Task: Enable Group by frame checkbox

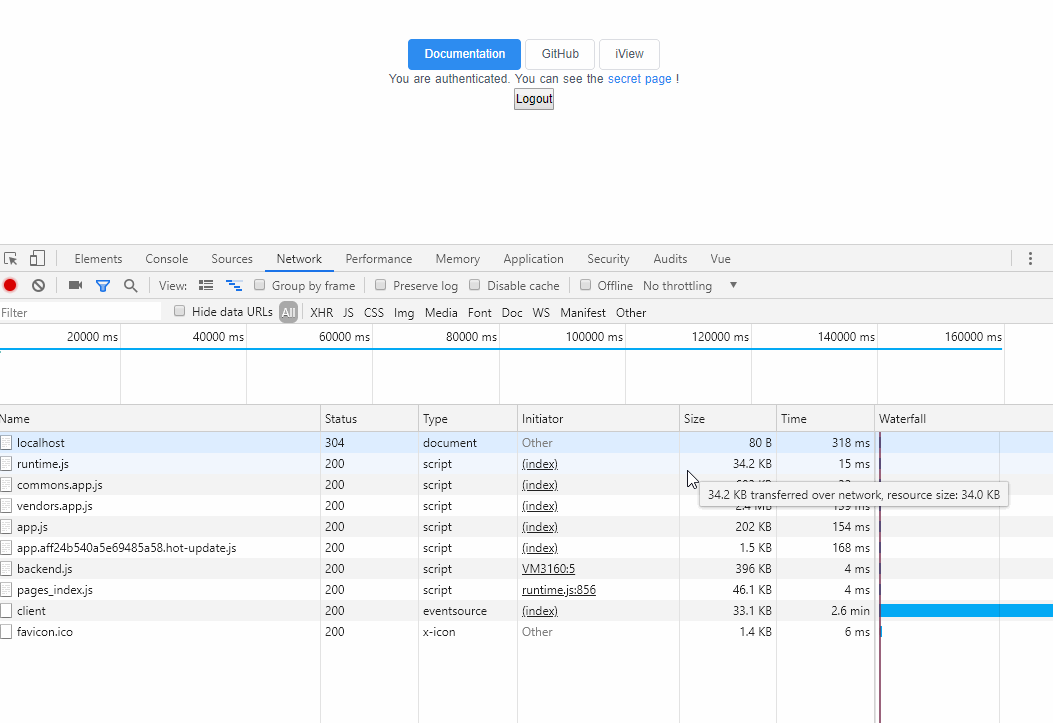Action: click(x=259, y=285)
